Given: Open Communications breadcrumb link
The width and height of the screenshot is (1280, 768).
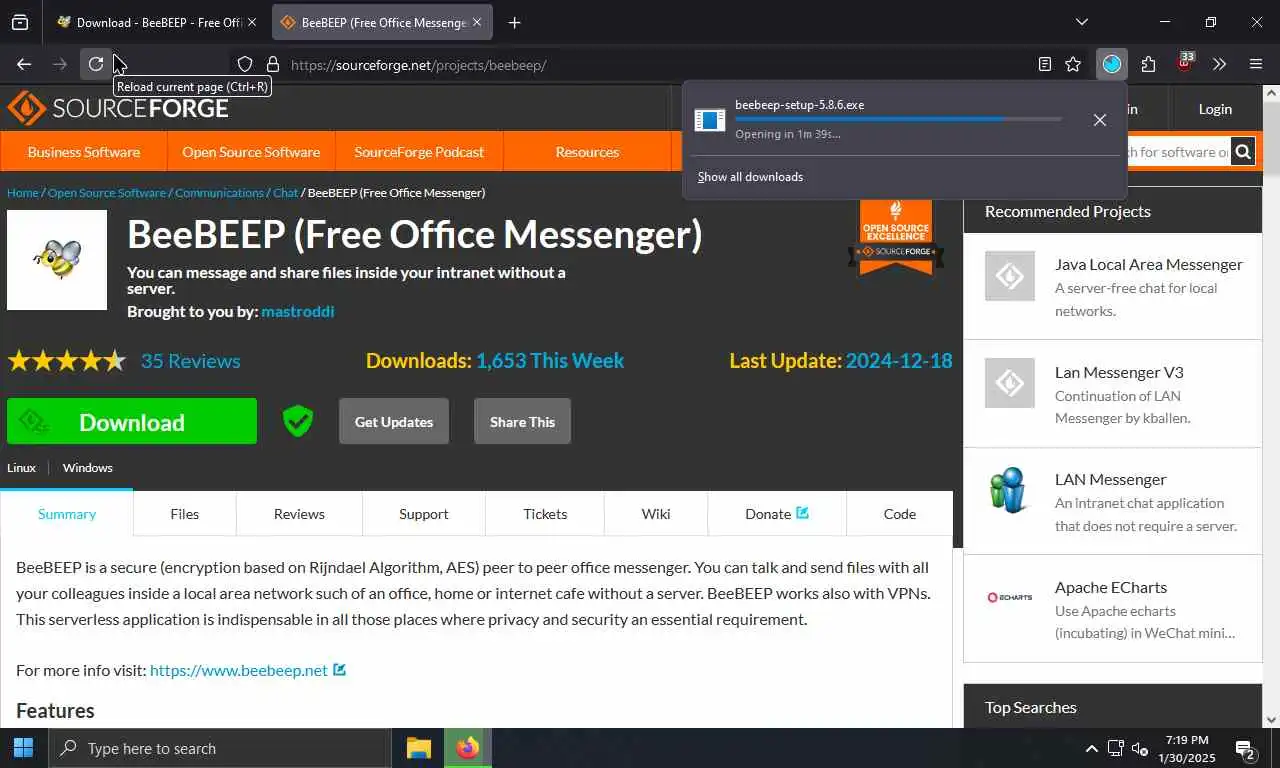Looking at the screenshot, I should (219, 192).
